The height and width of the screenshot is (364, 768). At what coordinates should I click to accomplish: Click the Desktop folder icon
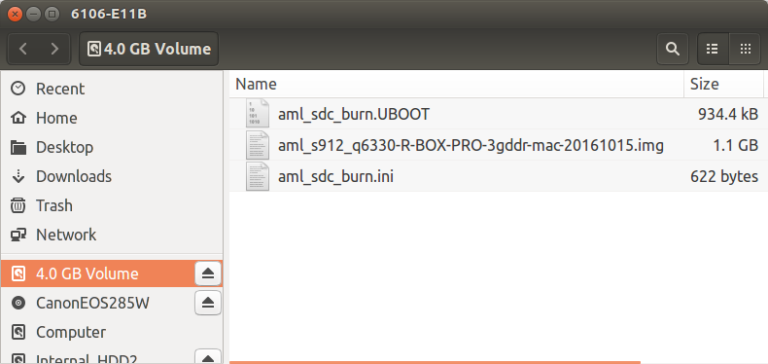coord(18,147)
